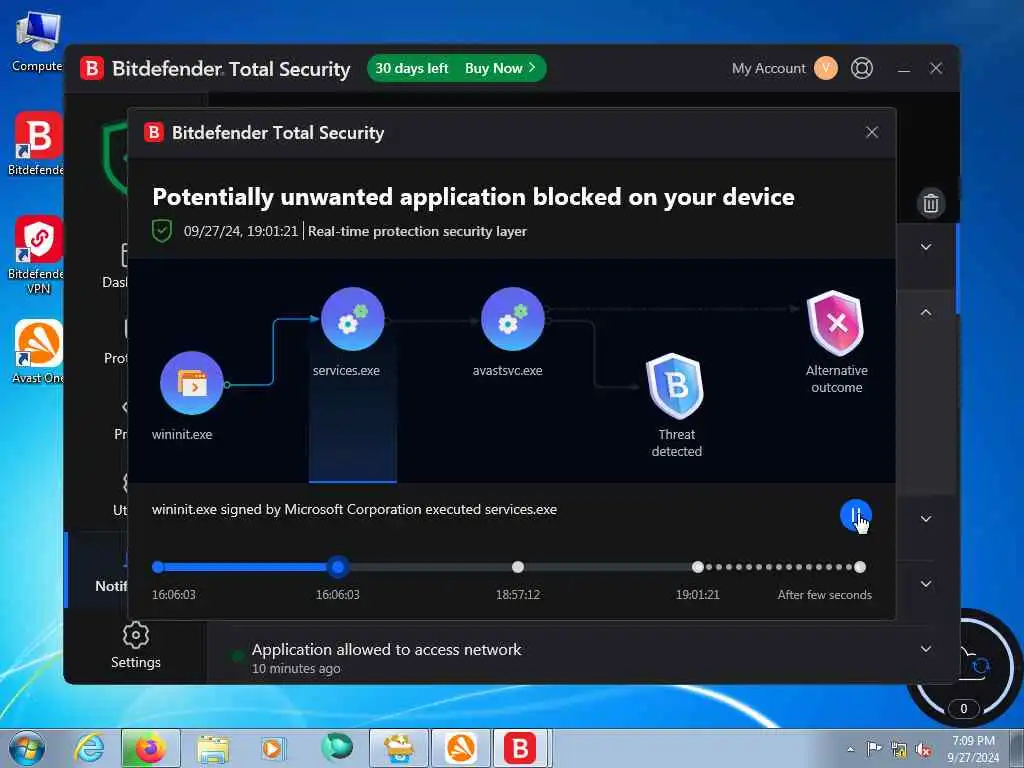Click the Bitdefender logo in the main title bar
1024x768 pixels.
point(92,68)
